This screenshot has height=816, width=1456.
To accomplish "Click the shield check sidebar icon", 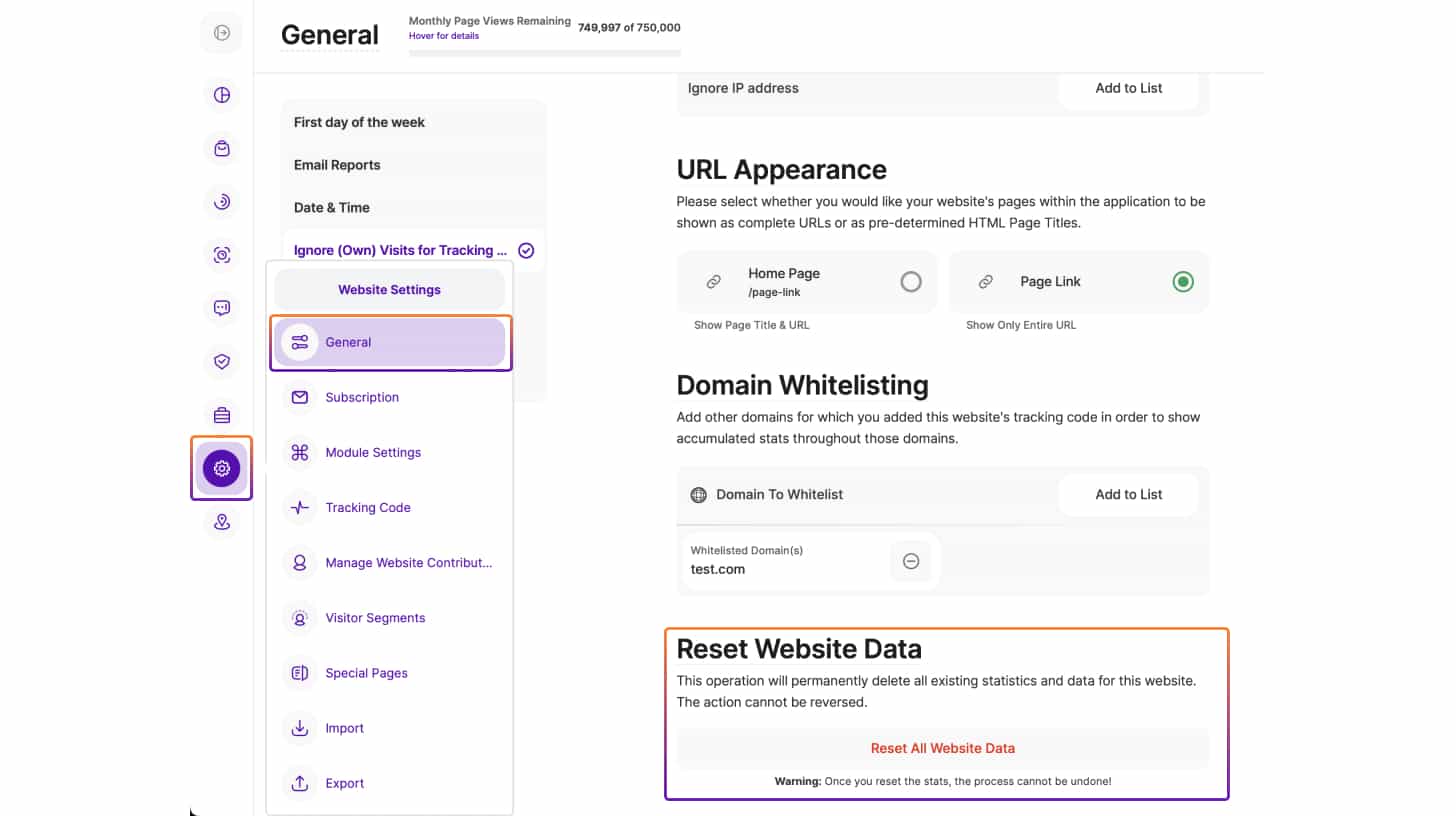I will pyautogui.click(x=222, y=361).
